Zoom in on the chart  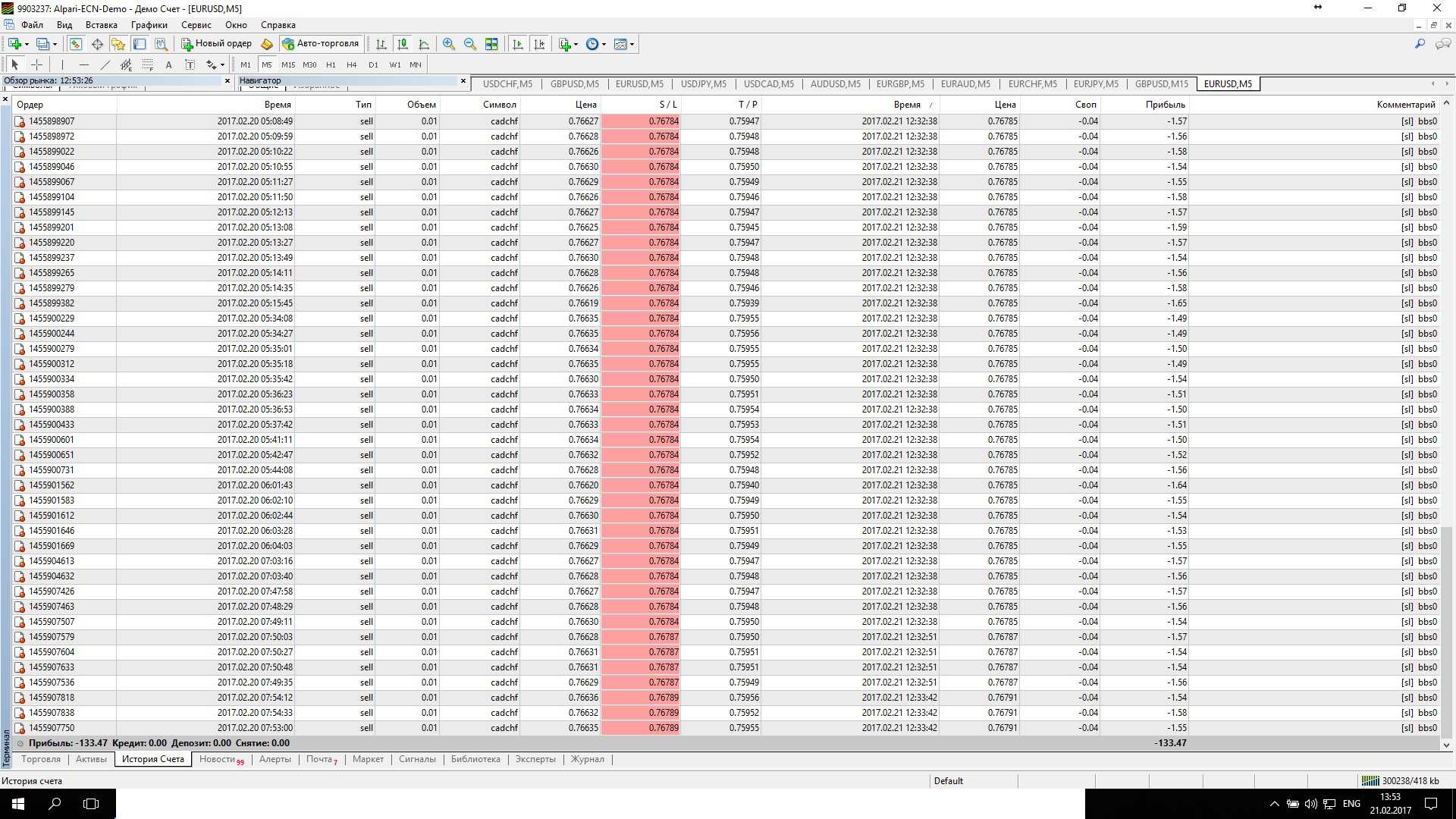(449, 44)
